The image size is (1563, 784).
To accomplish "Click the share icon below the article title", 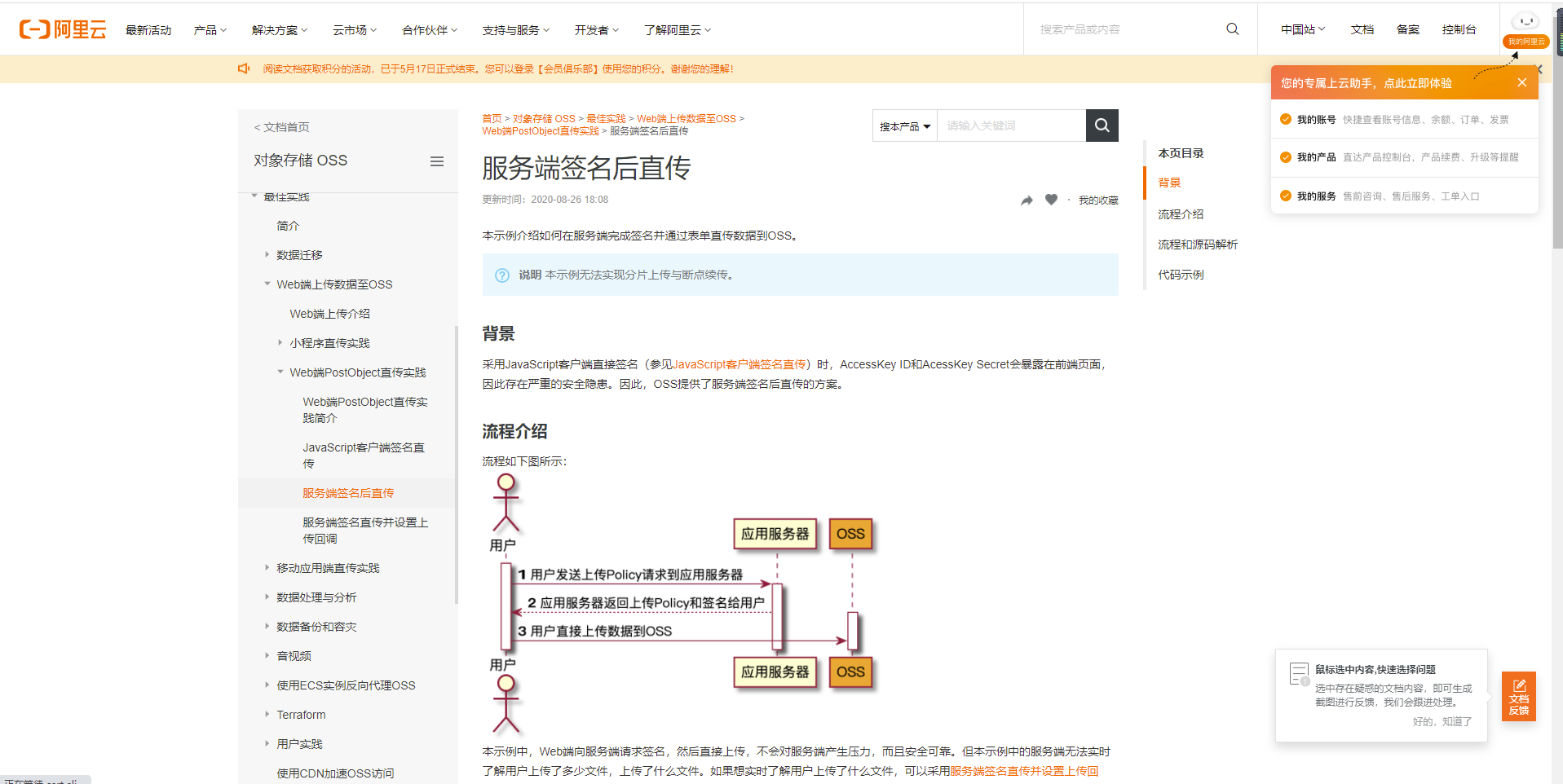I will [1026, 199].
